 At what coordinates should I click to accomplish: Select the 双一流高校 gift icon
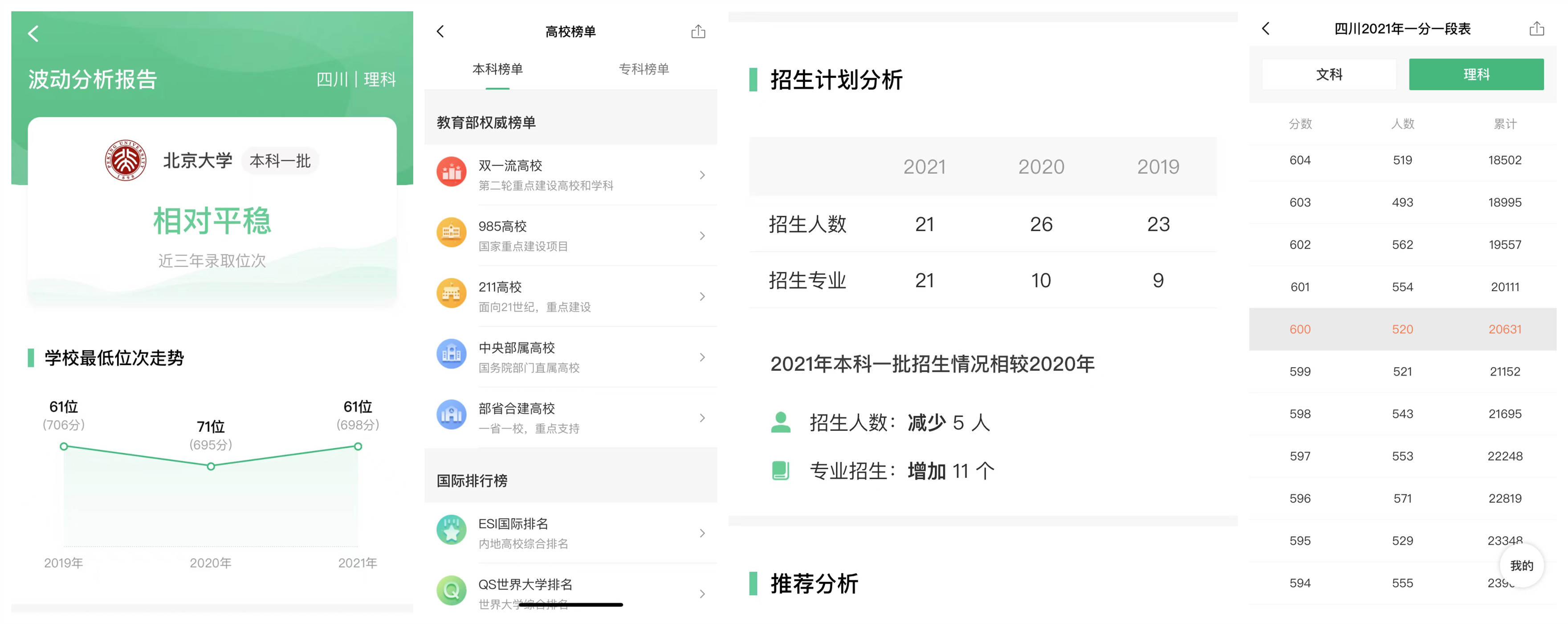click(451, 174)
